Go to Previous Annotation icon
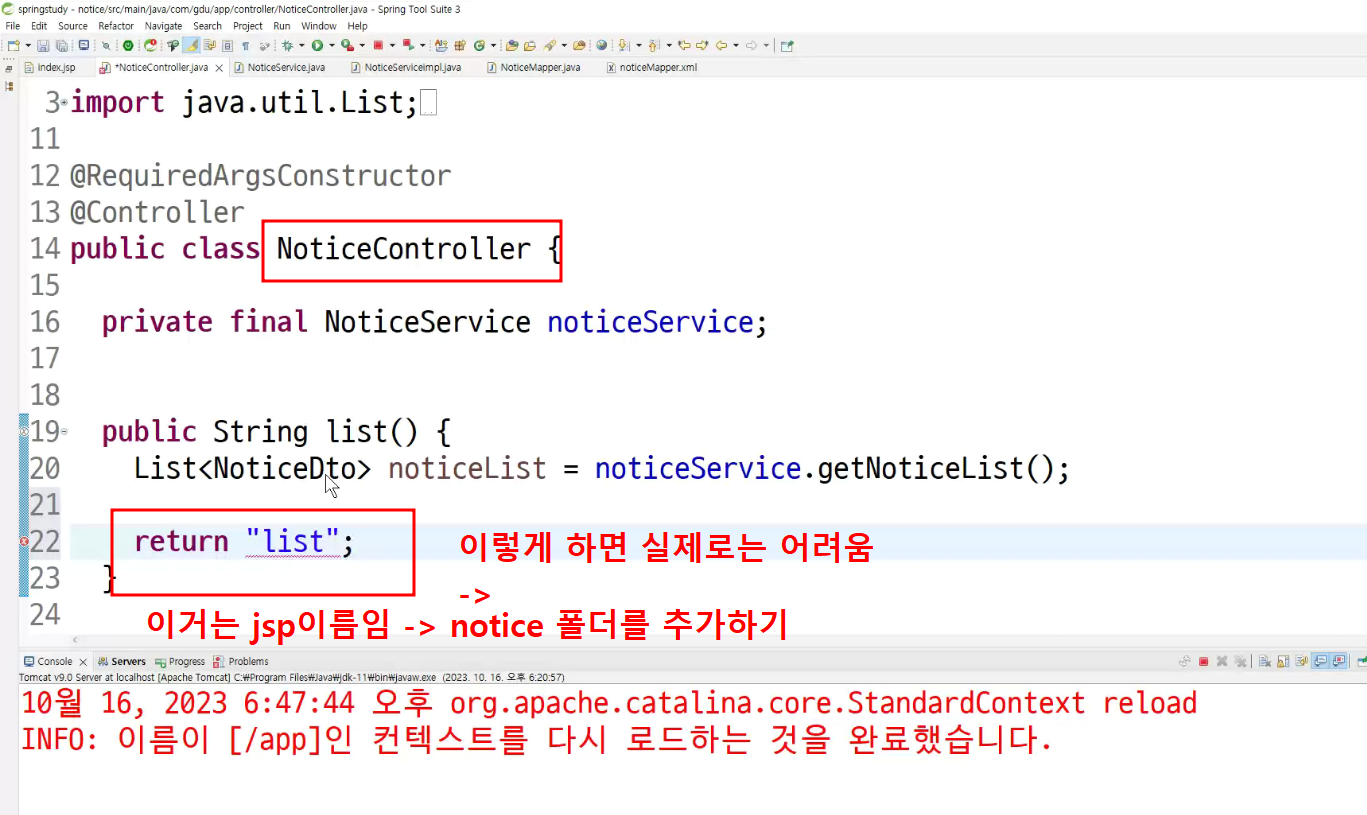Viewport: 1367px width, 815px height. (654, 45)
